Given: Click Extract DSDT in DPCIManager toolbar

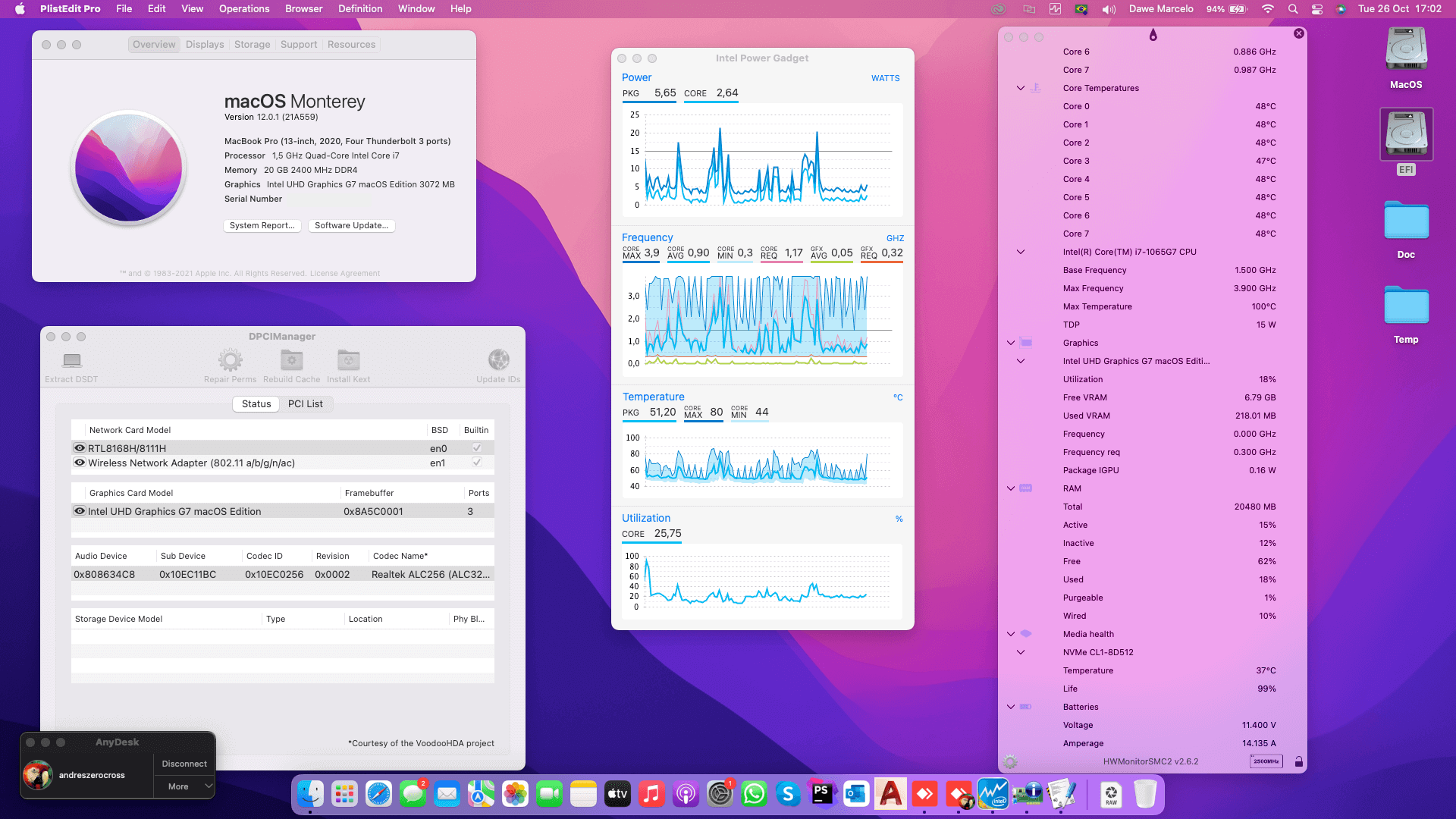Looking at the screenshot, I should 71,366.
